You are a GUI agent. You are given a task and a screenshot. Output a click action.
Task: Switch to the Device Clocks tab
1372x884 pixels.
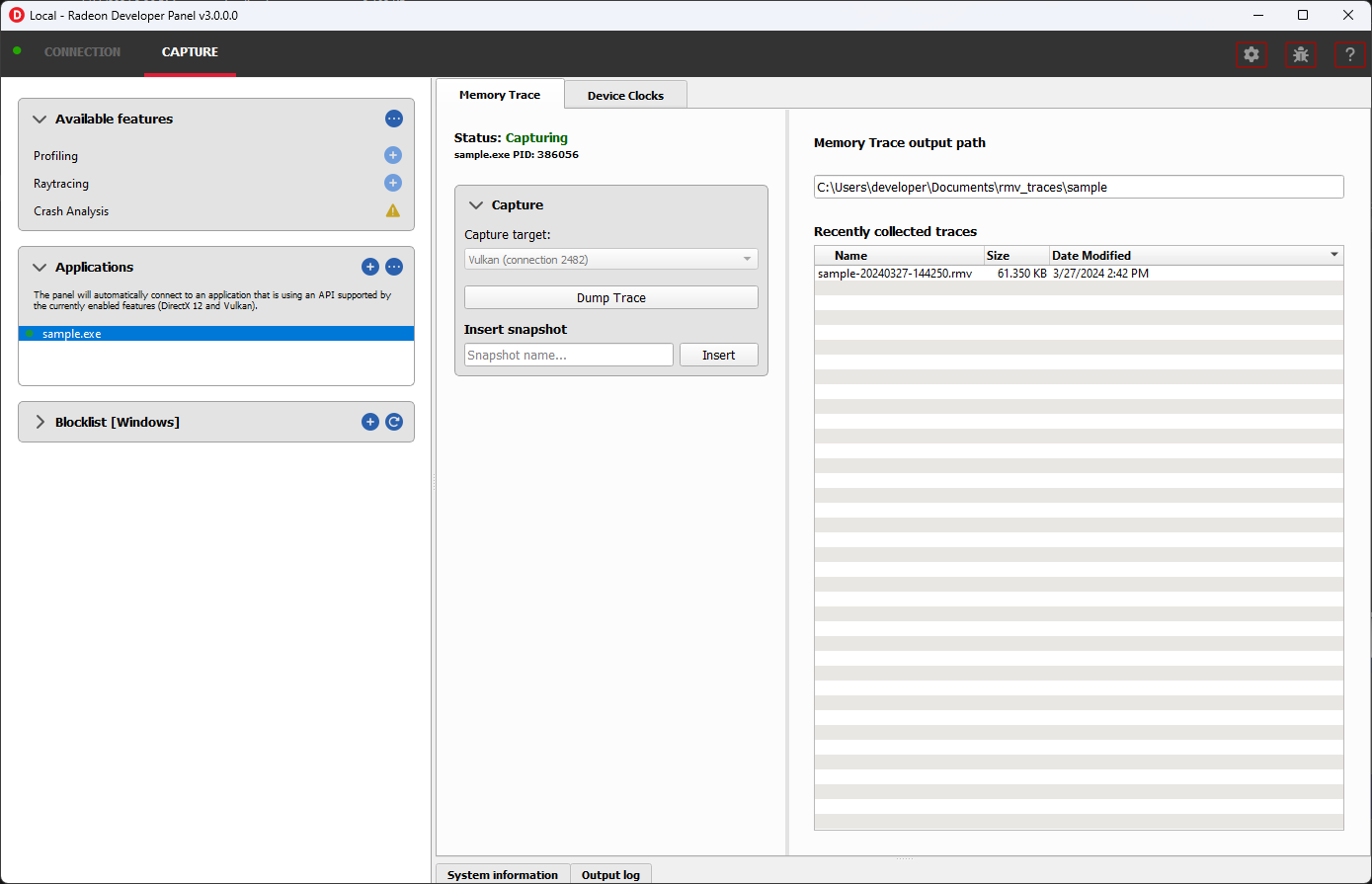click(x=625, y=96)
